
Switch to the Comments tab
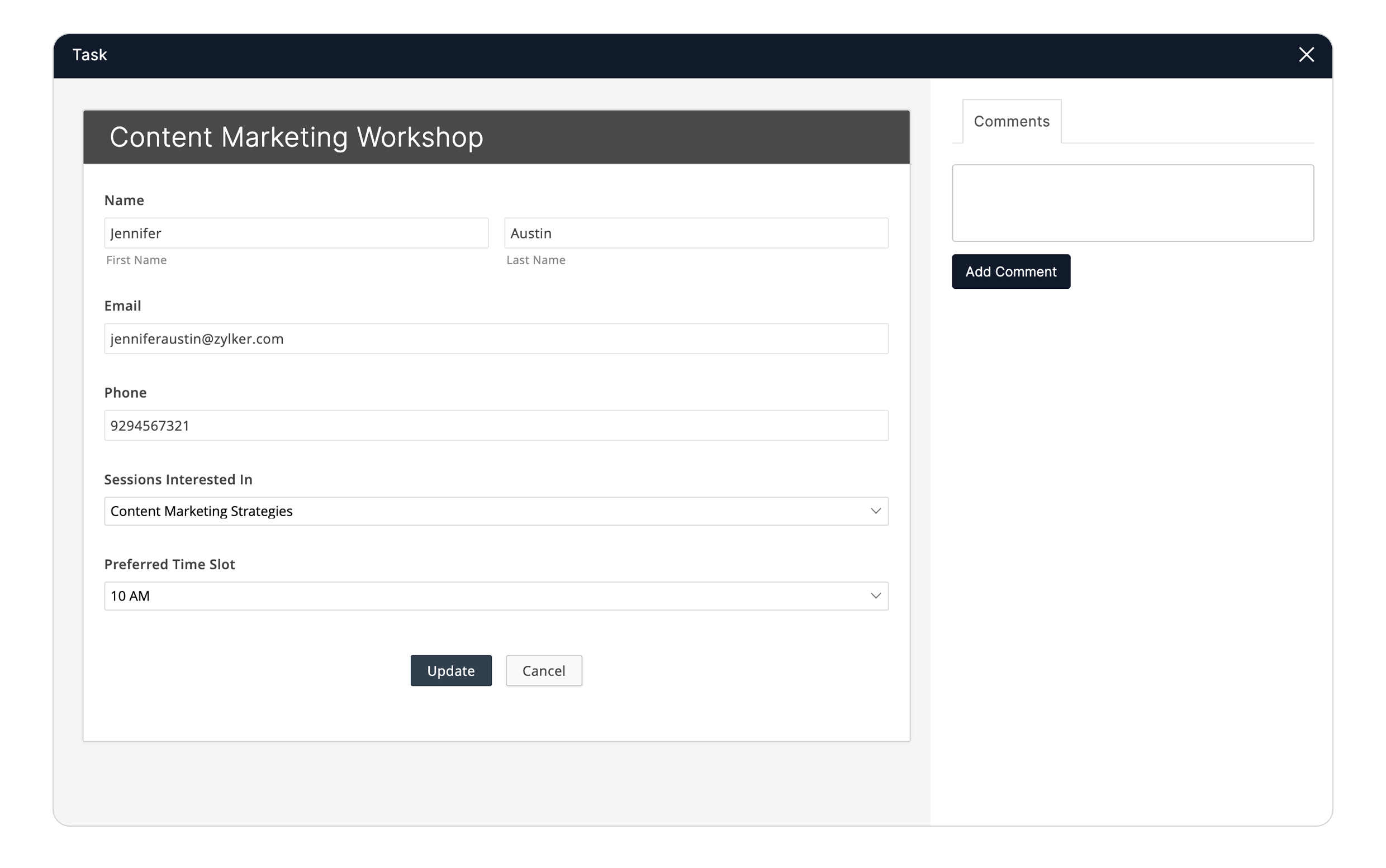tap(1011, 121)
